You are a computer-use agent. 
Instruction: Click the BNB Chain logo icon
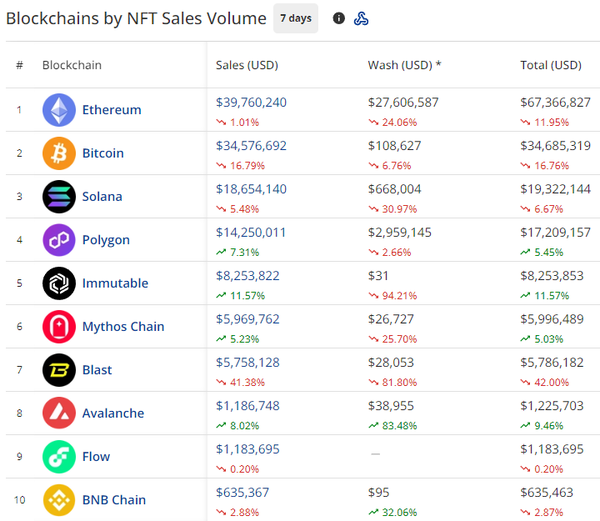coord(59,499)
